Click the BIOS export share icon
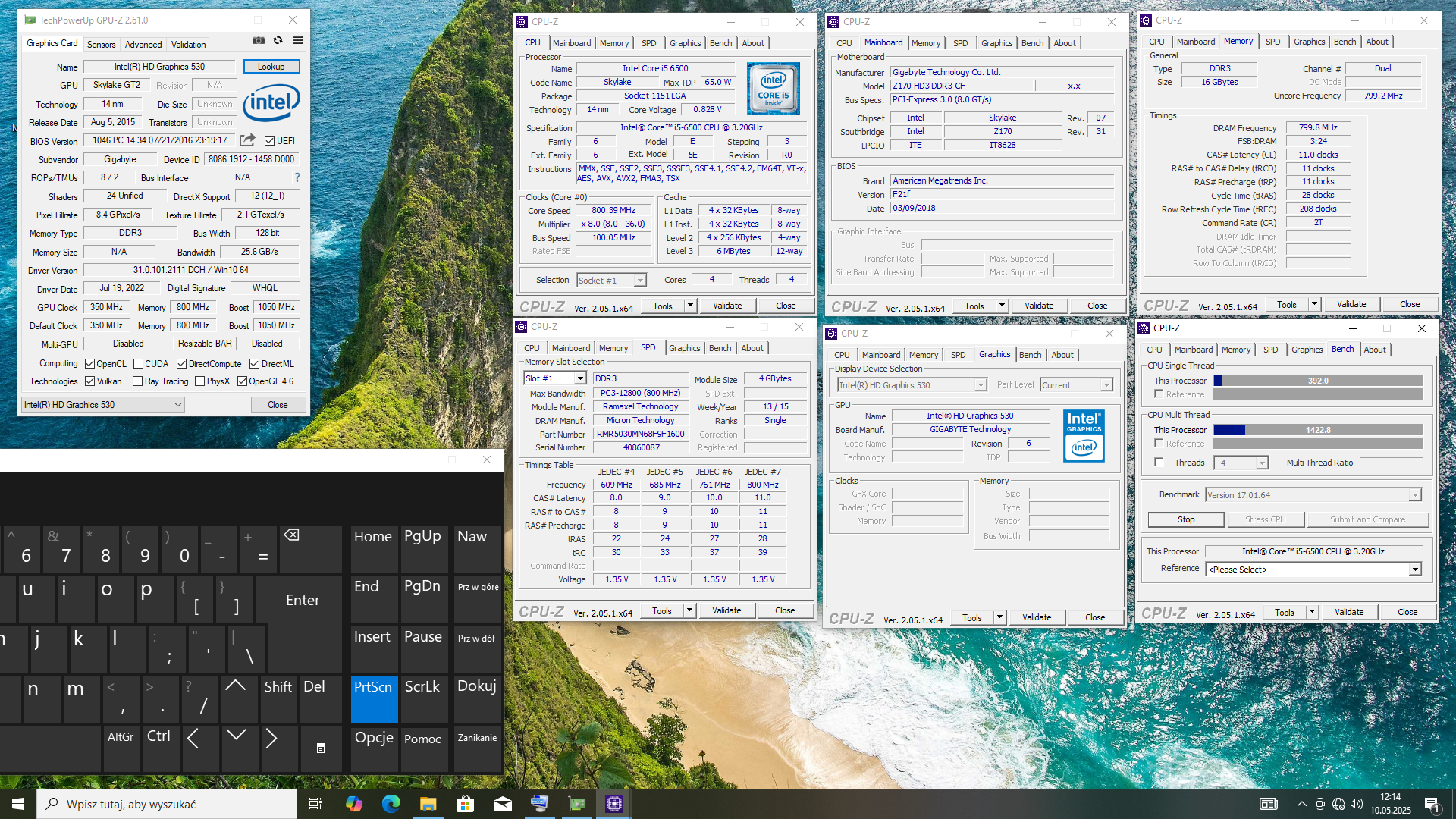1456x819 pixels. pos(247,140)
